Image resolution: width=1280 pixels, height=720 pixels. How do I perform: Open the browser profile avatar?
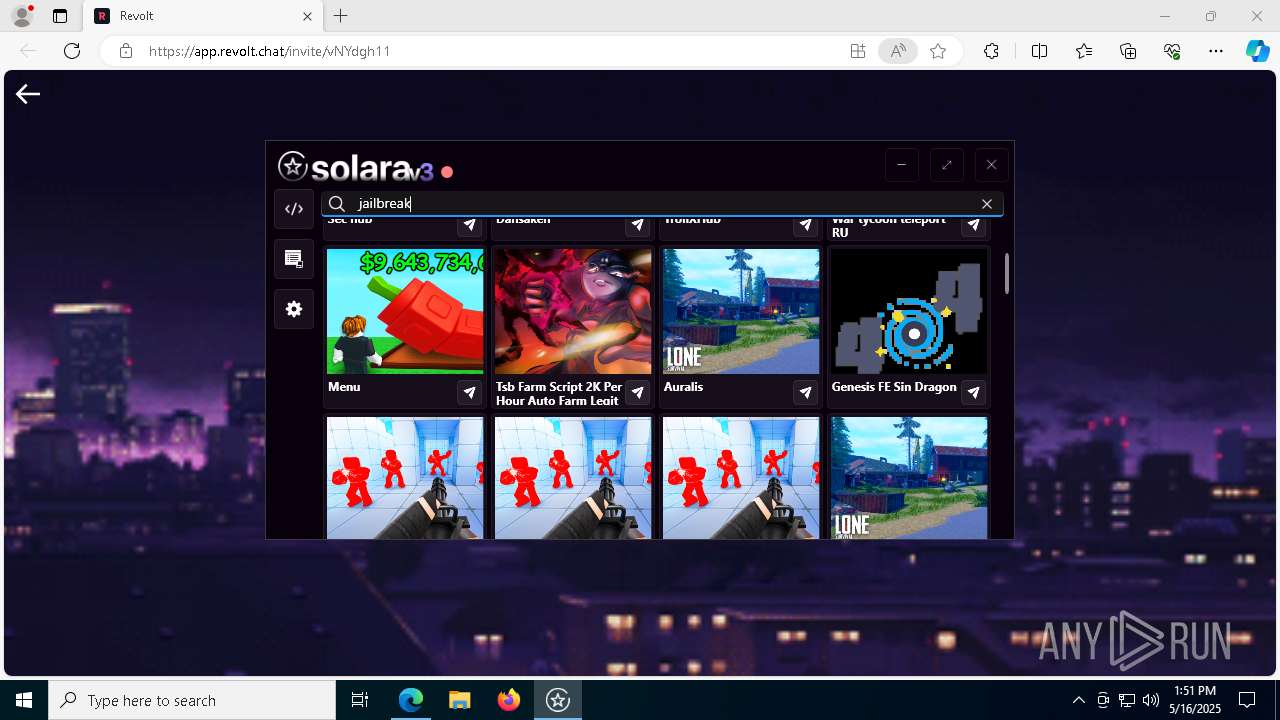22,16
